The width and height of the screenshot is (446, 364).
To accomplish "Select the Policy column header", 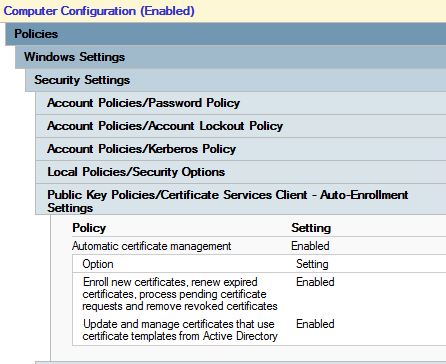I will (89, 228).
